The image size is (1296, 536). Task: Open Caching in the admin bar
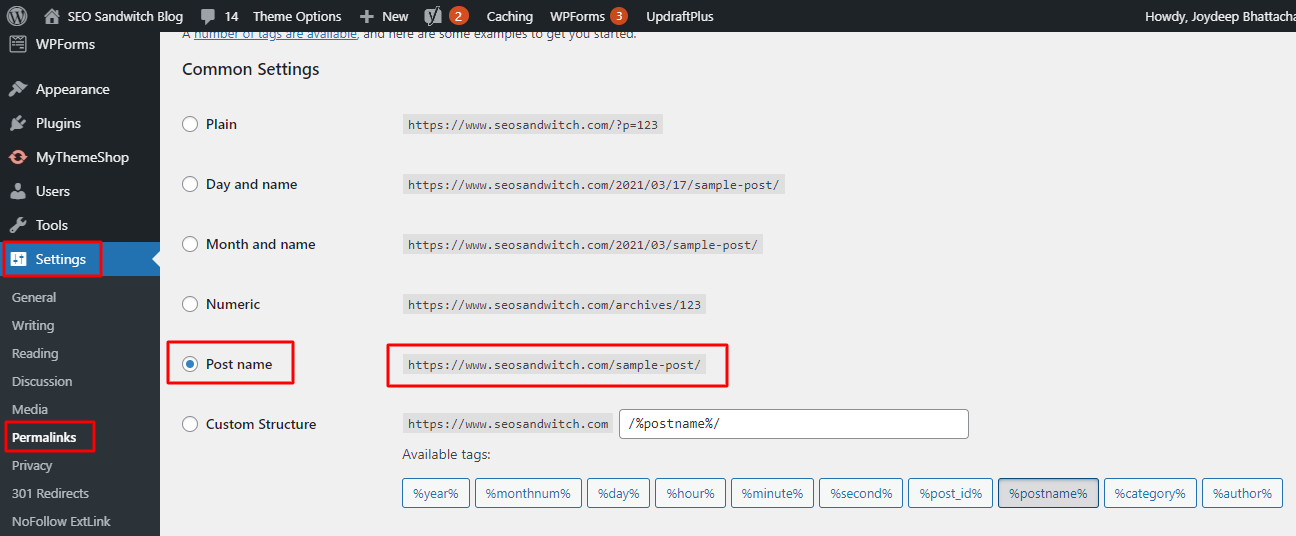tap(510, 16)
